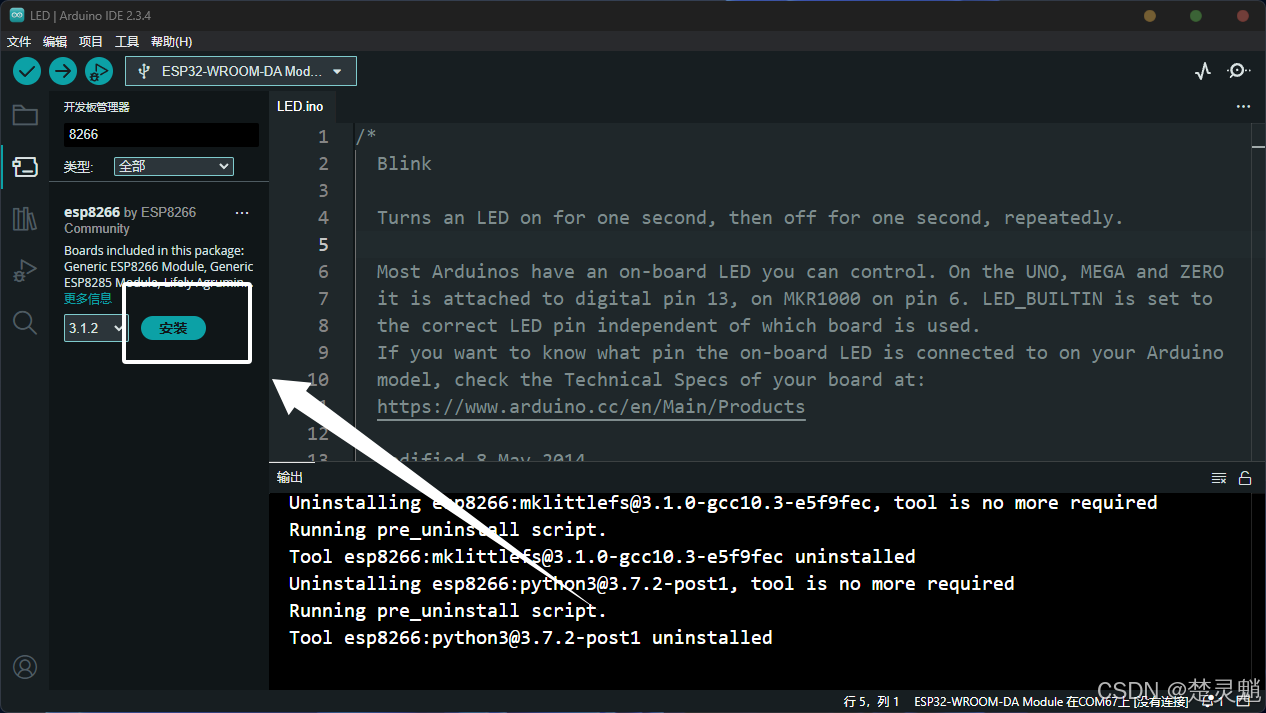Click the Upload arrow button

pyautogui.click(x=63, y=71)
